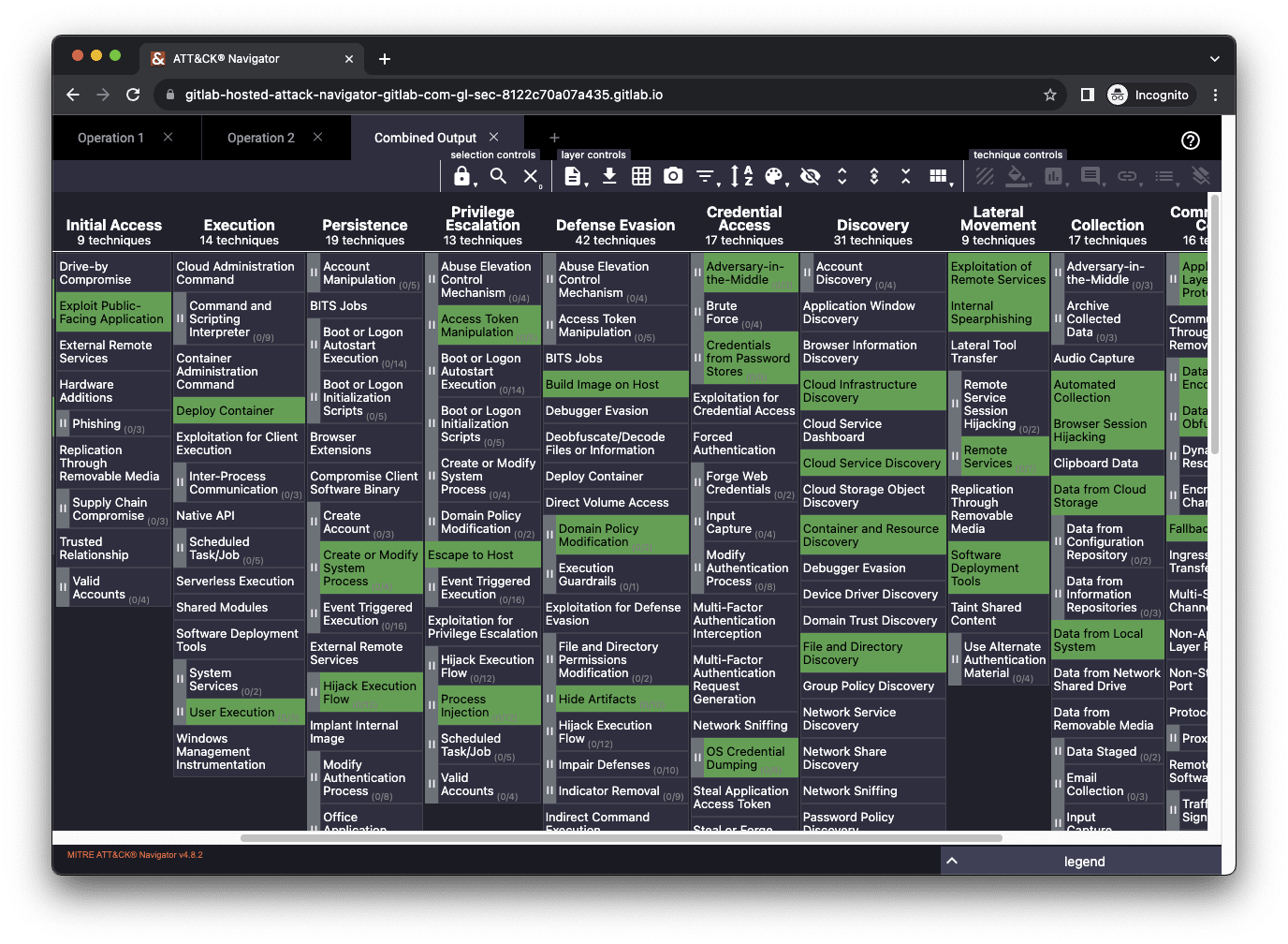Toggle technique enabled state icon
The image size is (1288, 944).
tap(985, 176)
